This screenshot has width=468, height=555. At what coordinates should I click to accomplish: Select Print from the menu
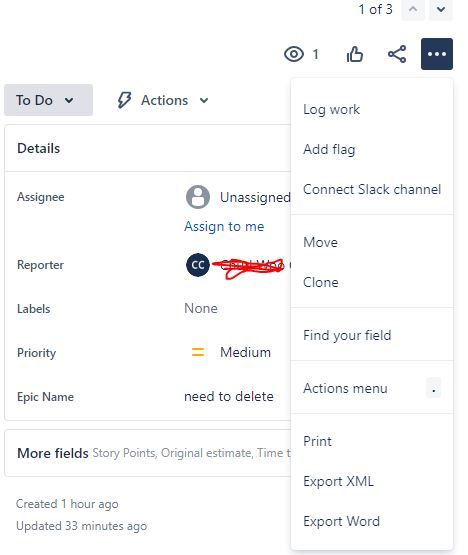point(372,441)
